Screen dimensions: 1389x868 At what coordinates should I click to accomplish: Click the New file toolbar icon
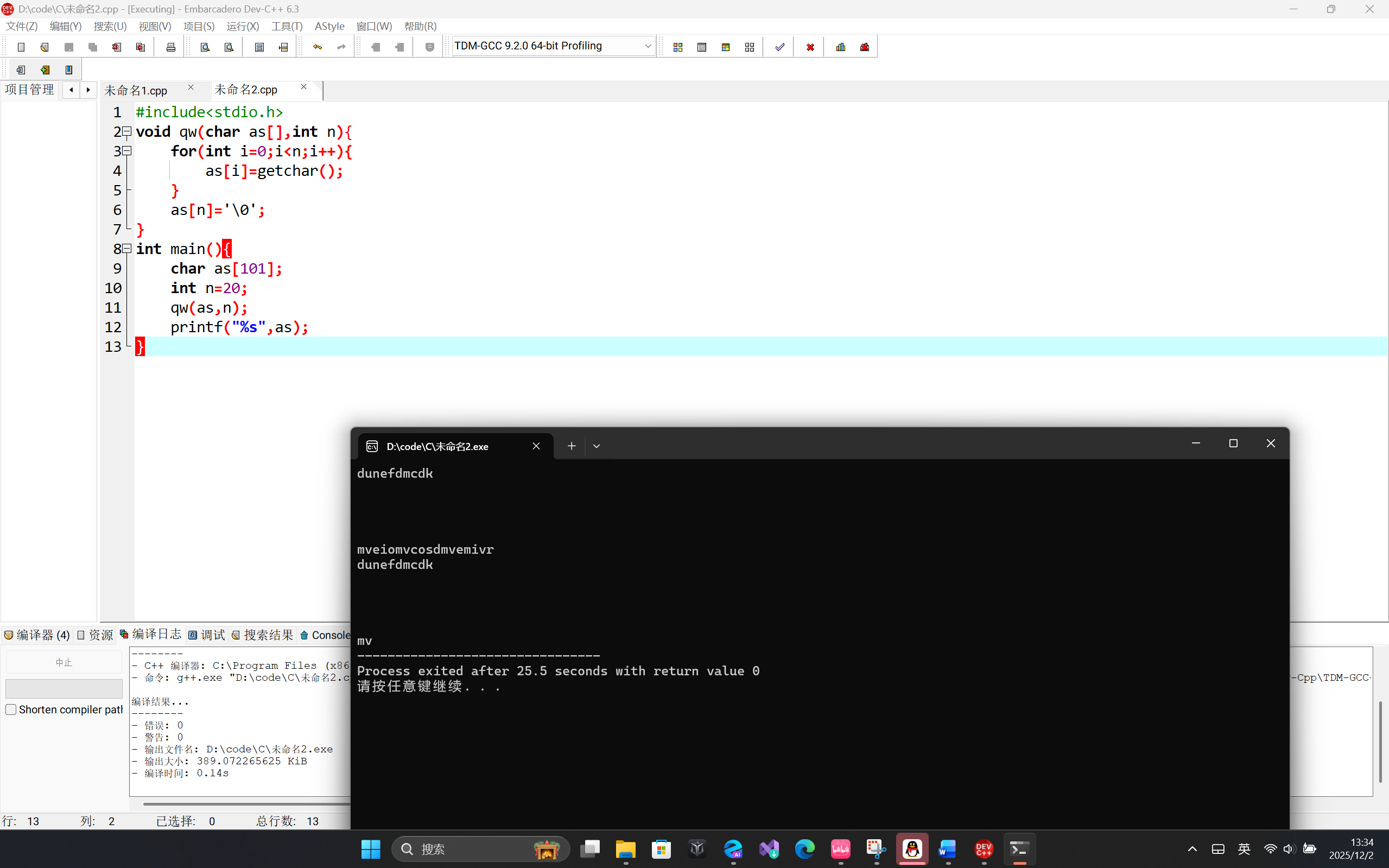21,47
